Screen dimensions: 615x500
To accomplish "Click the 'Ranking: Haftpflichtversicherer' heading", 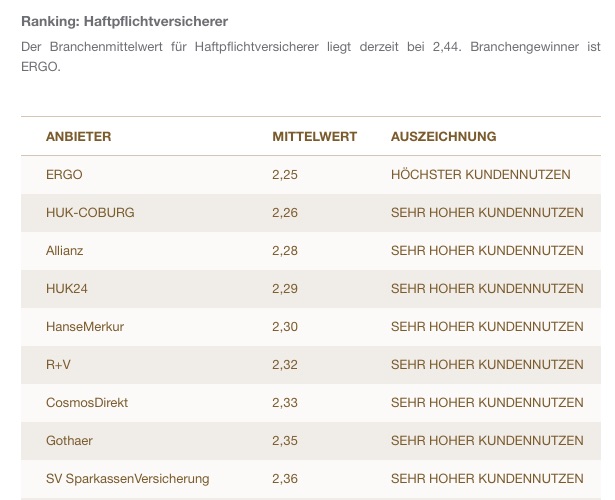I will (x=124, y=21).
